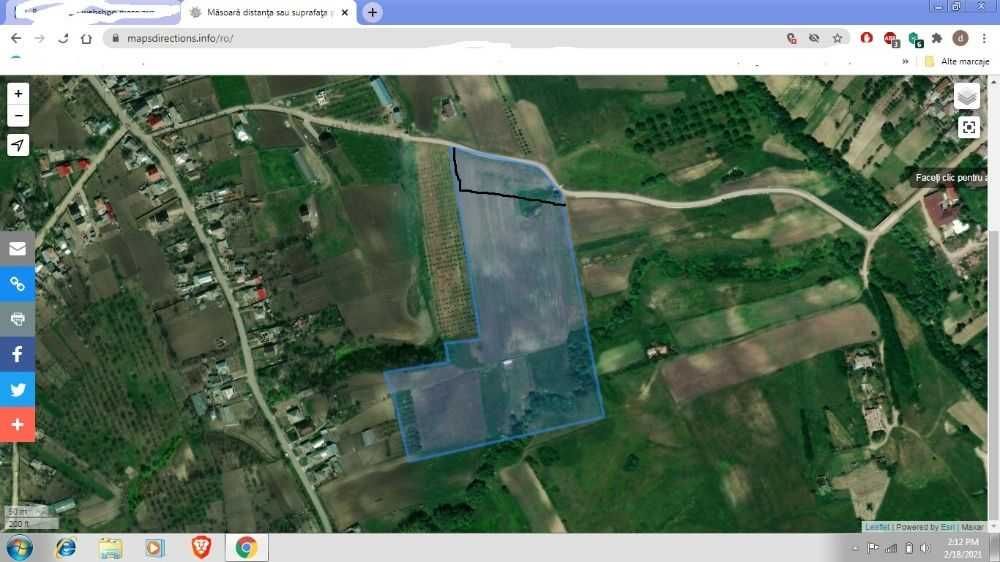Click the translate icon in address bar
The image size is (1000, 562).
click(791, 38)
